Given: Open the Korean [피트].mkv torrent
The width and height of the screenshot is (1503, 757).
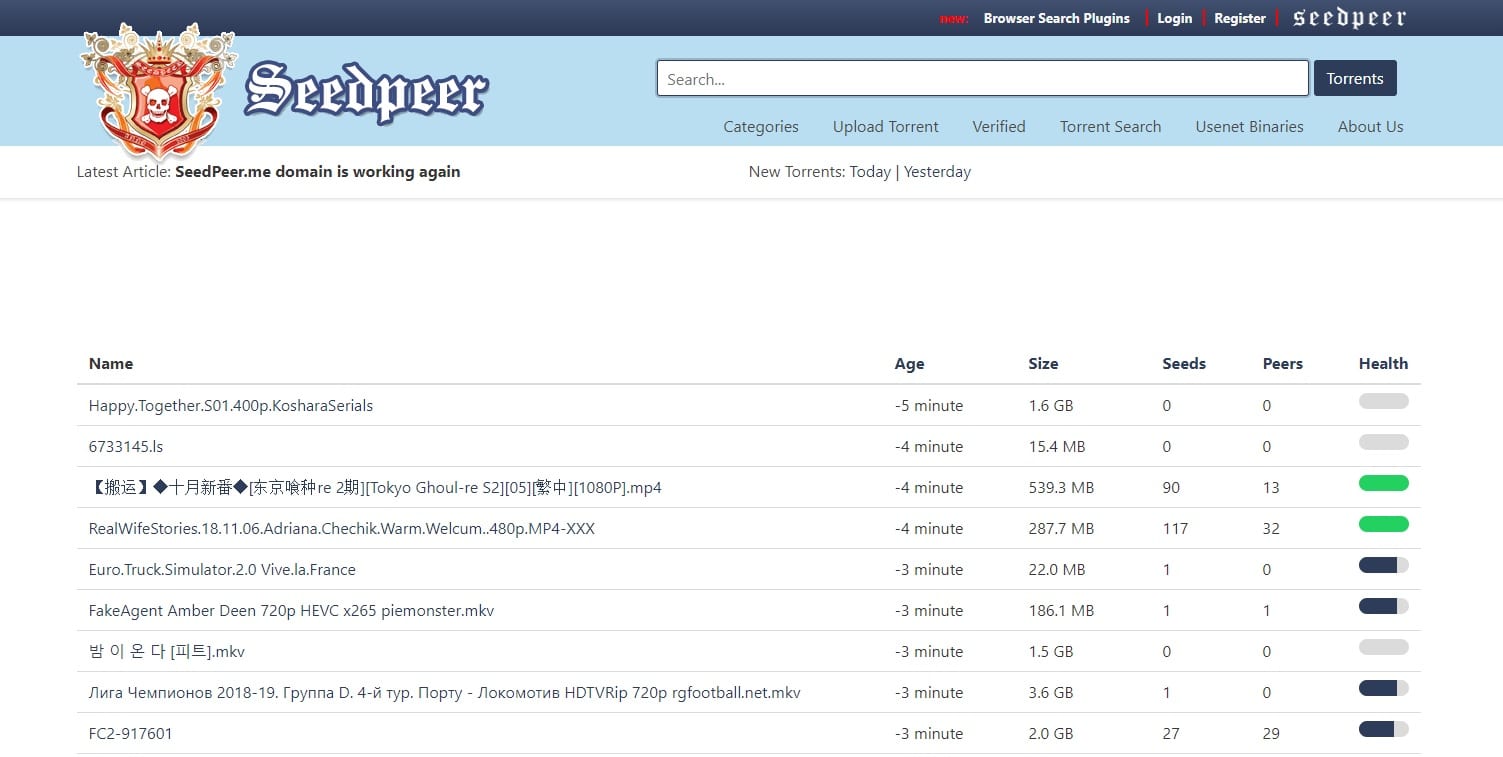Looking at the screenshot, I should [x=167, y=652].
